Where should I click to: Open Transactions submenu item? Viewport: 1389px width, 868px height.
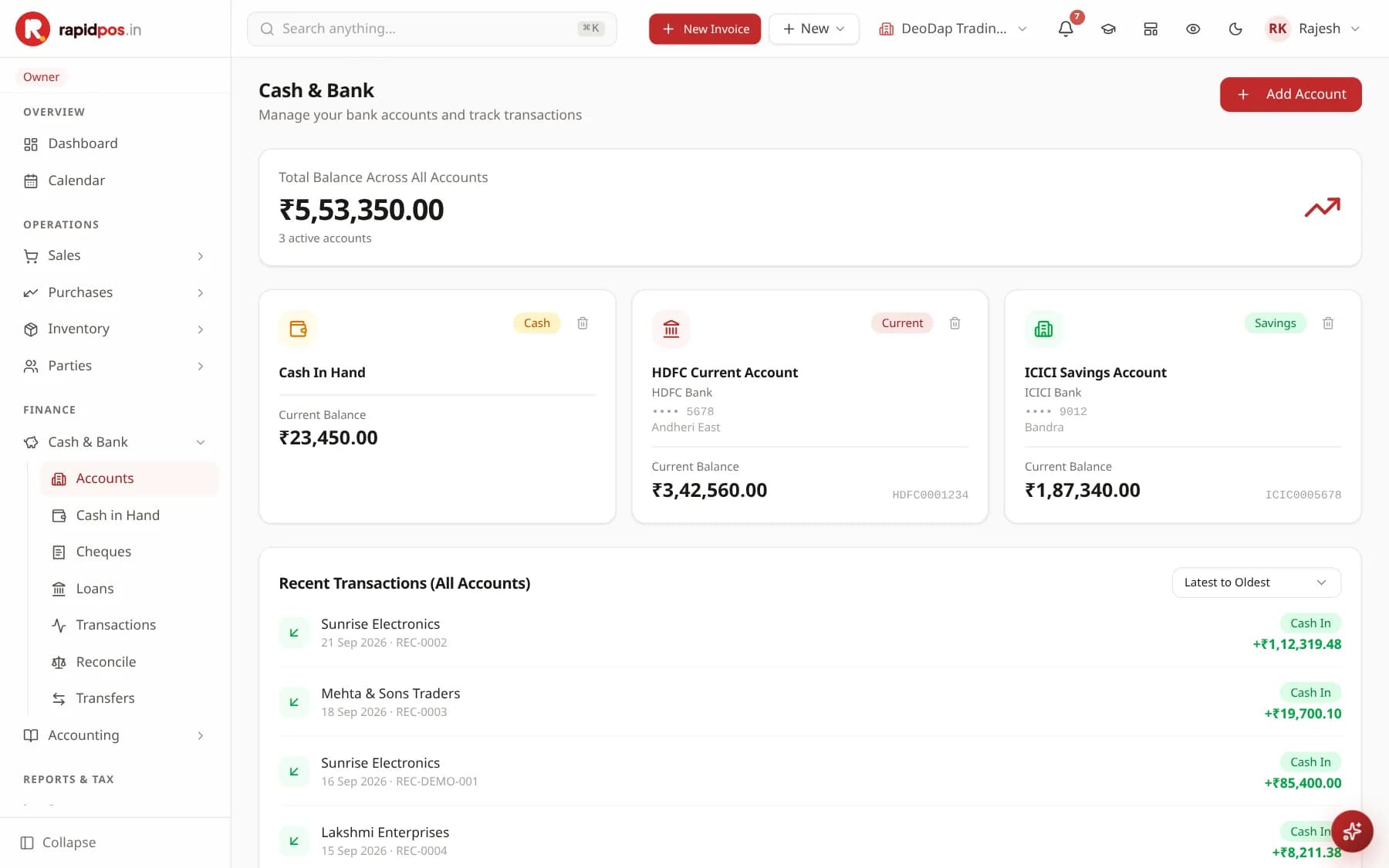130,625
